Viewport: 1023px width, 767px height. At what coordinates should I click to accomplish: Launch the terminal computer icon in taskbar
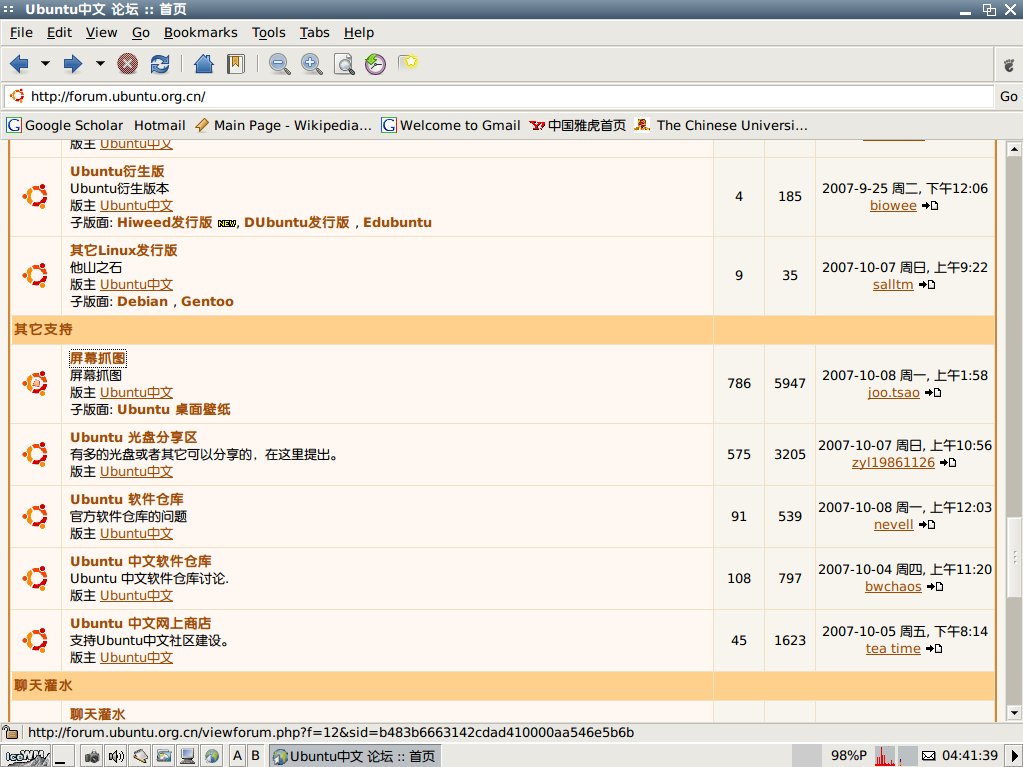point(188,757)
